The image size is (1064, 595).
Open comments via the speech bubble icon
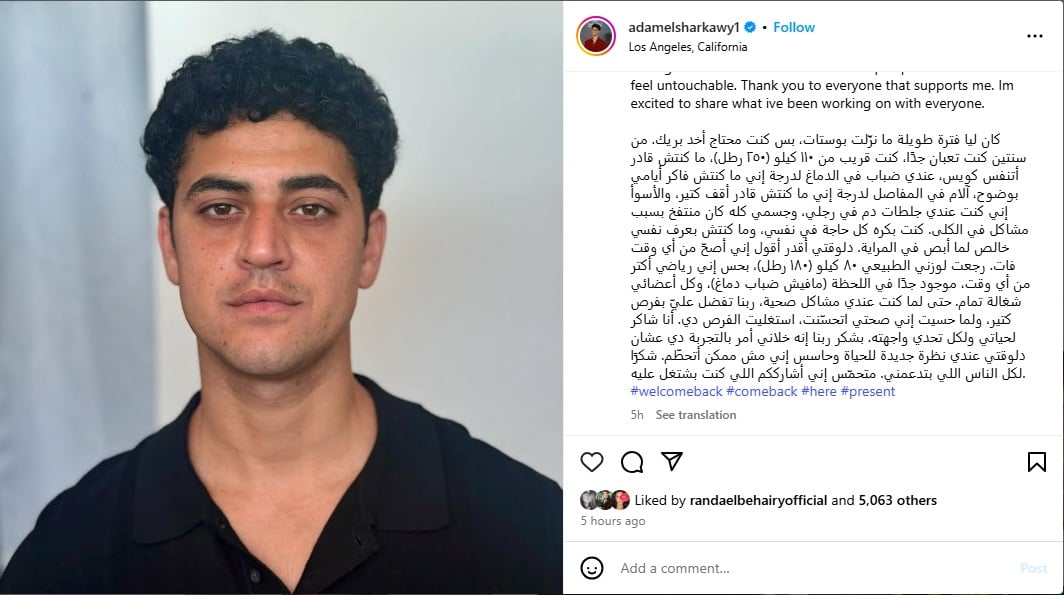pyautogui.click(x=632, y=462)
